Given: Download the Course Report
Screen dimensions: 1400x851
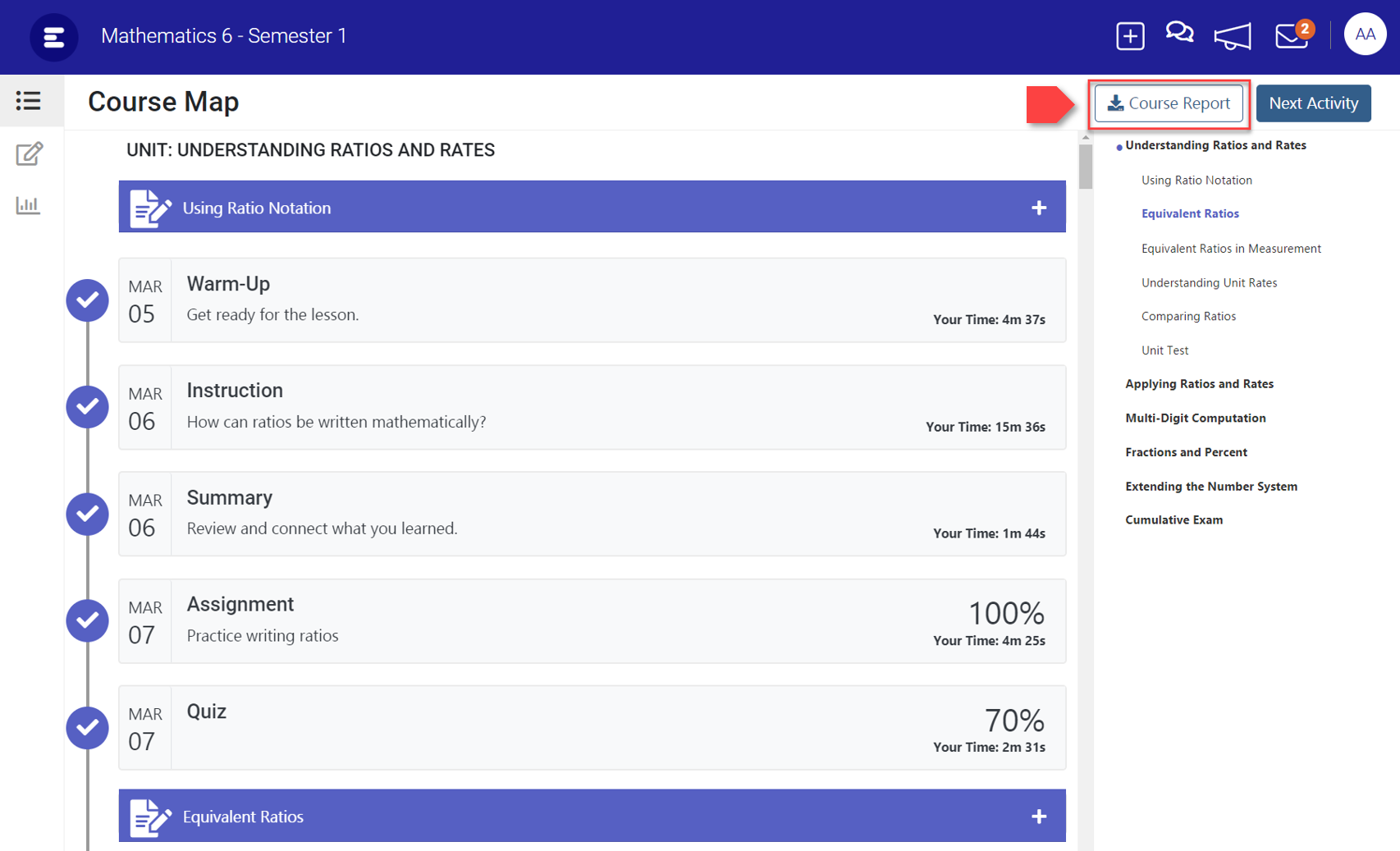Looking at the screenshot, I should point(1169,103).
